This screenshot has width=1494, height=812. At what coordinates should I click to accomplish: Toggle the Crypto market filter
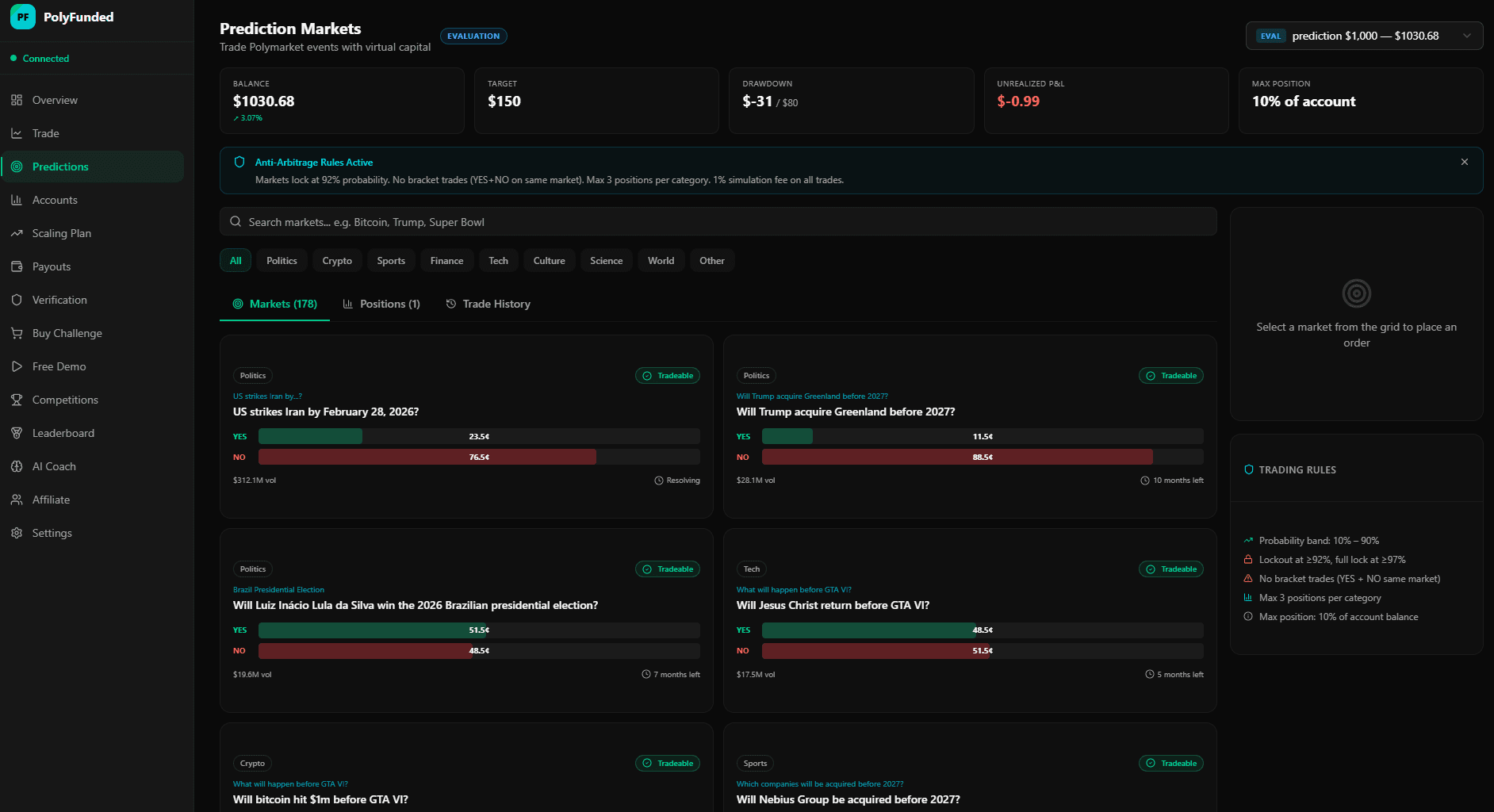(337, 260)
